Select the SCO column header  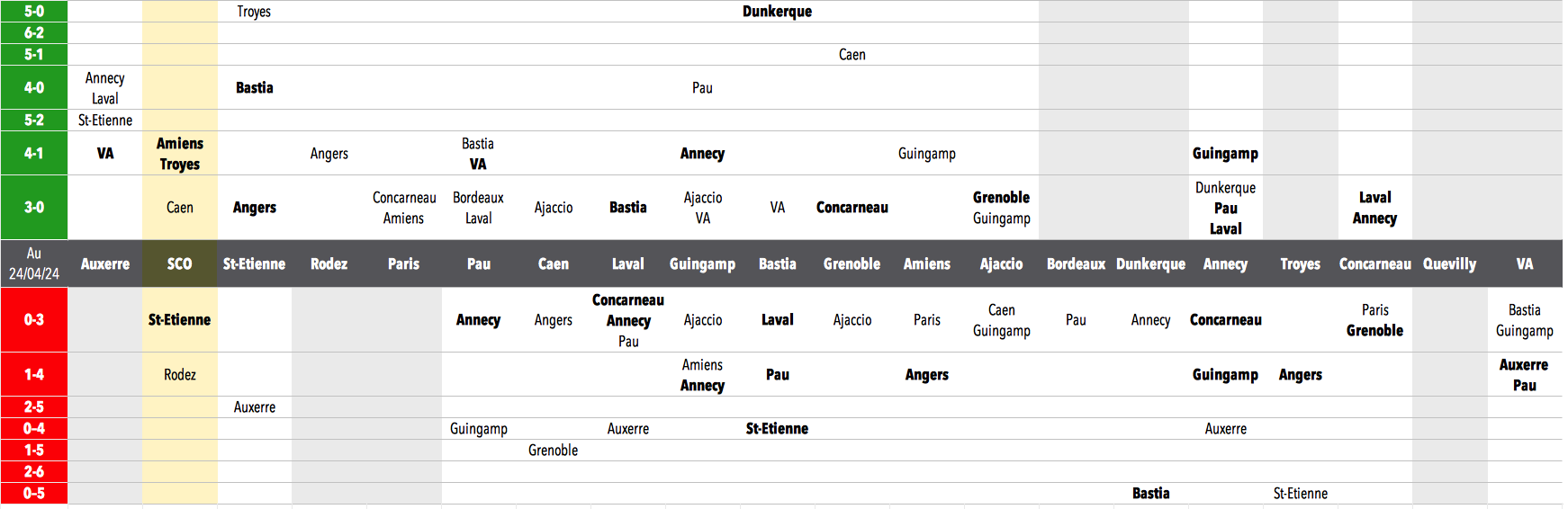coord(179,263)
